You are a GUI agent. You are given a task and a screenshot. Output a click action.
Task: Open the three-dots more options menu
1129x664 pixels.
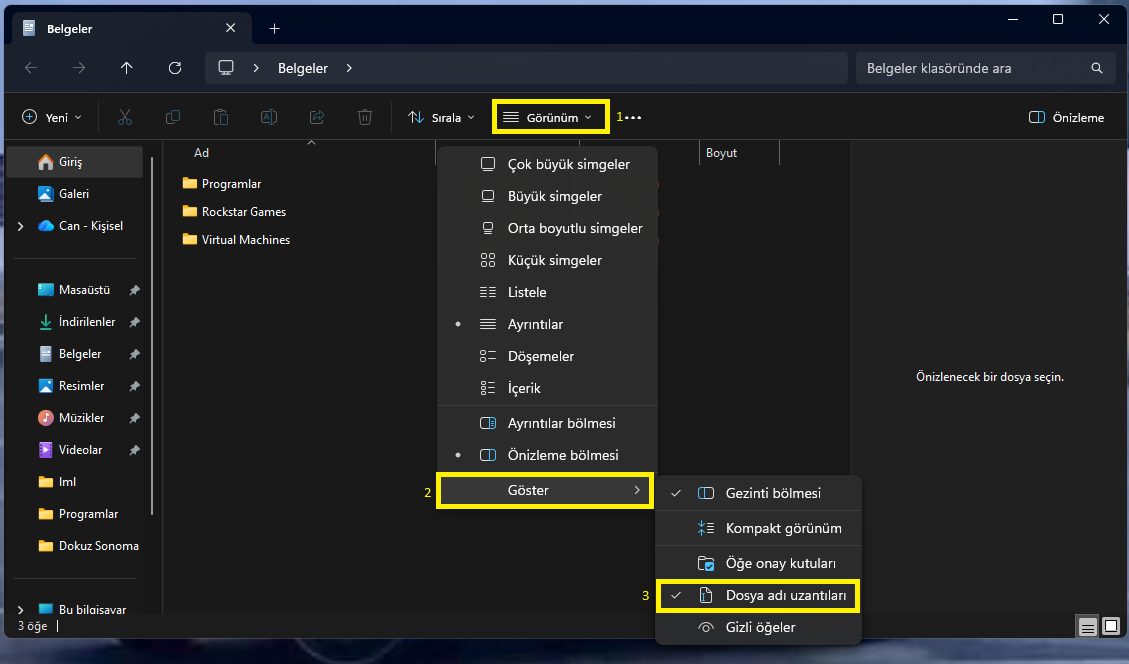pos(634,117)
